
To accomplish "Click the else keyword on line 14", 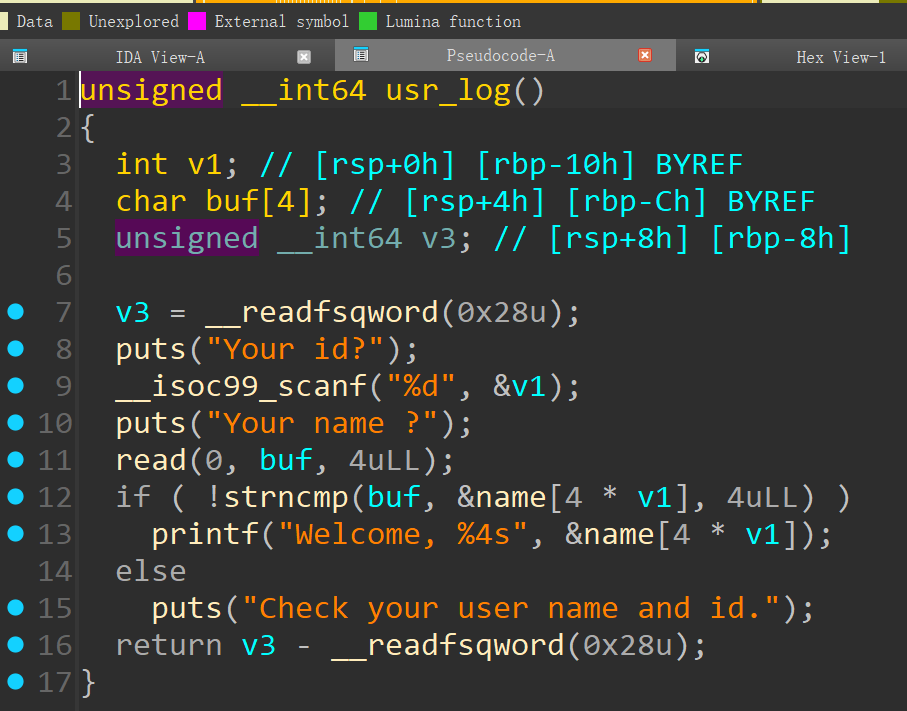I will 151,572.
